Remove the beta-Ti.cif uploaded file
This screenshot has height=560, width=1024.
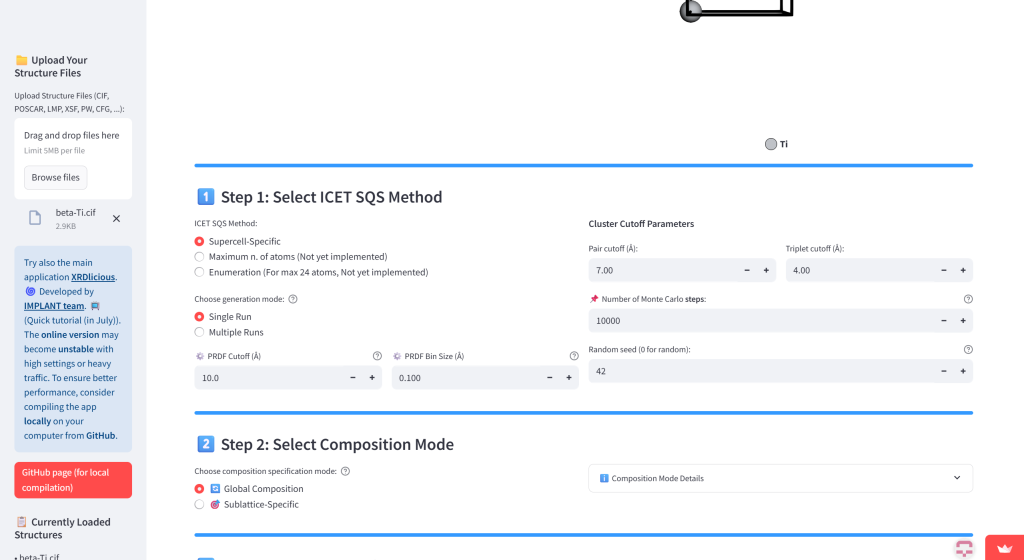(116, 219)
